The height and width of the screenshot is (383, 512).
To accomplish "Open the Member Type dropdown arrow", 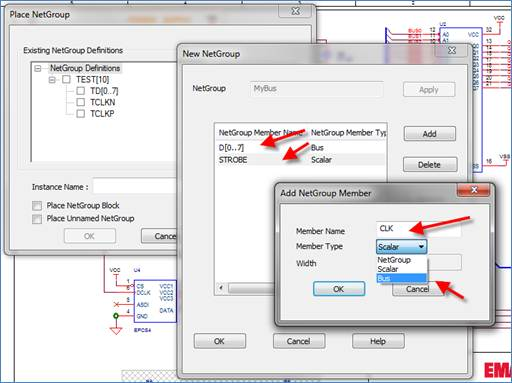I will [x=421, y=247].
